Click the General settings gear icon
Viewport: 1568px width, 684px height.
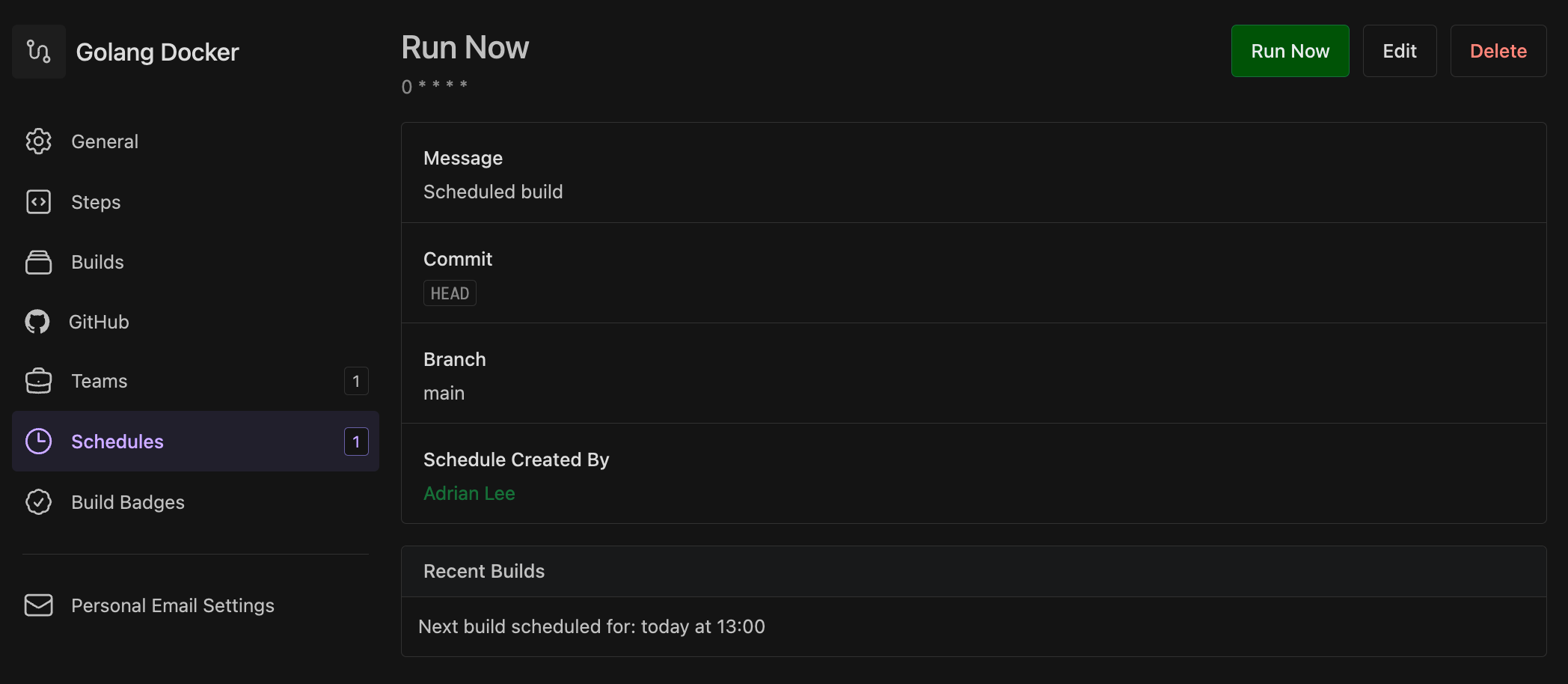pyautogui.click(x=38, y=141)
